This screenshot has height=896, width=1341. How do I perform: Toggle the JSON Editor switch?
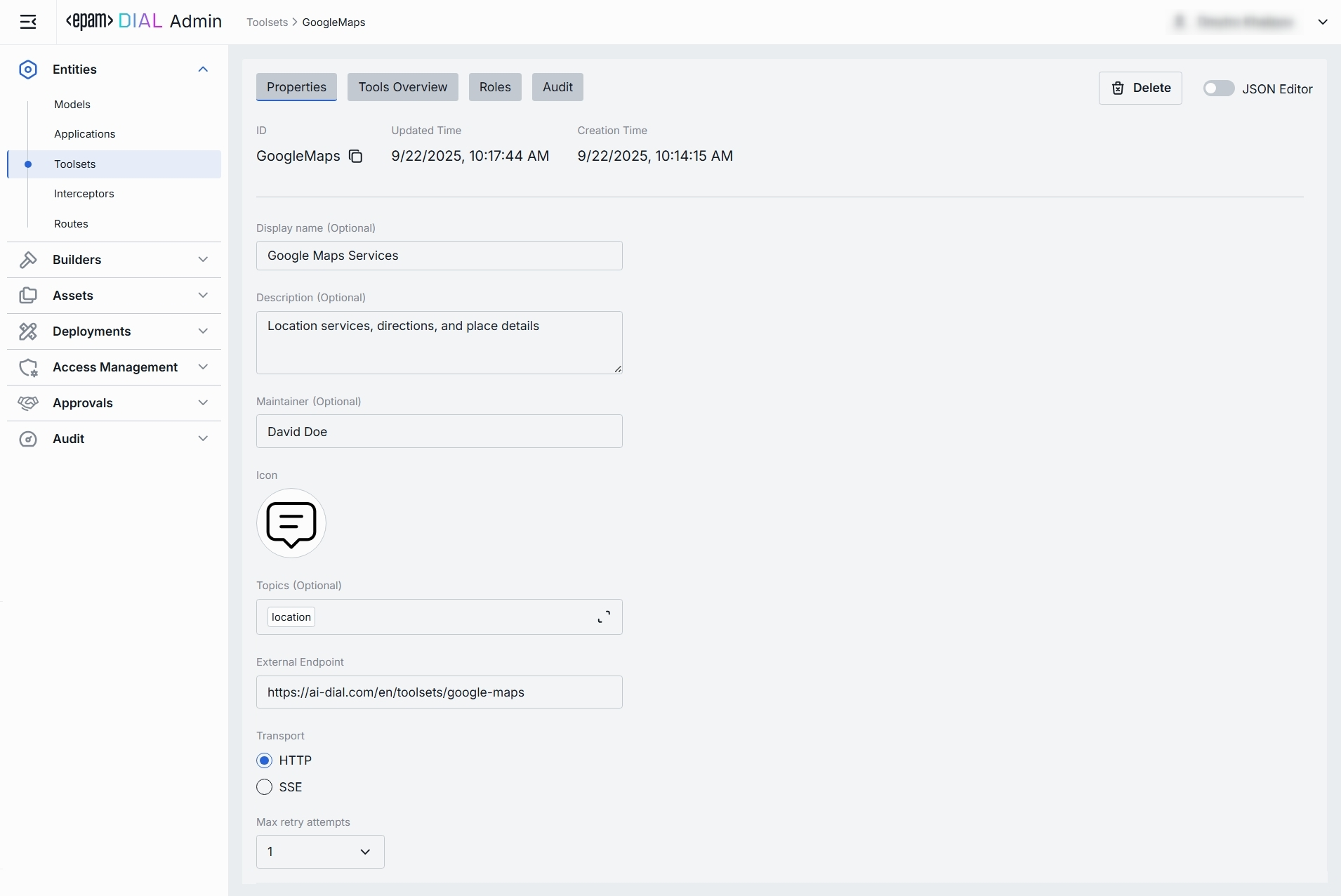(1219, 88)
